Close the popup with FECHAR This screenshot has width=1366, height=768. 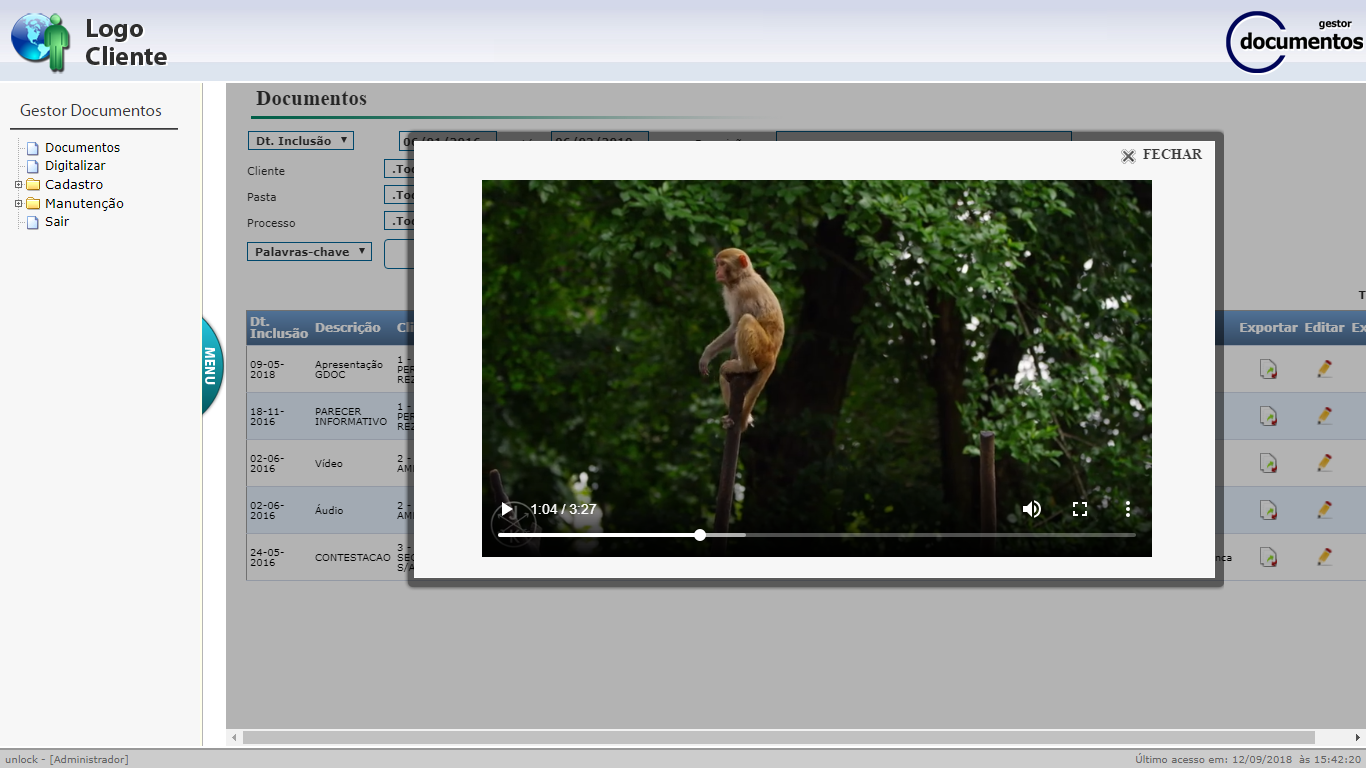pyautogui.click(x=1172, y=154)
